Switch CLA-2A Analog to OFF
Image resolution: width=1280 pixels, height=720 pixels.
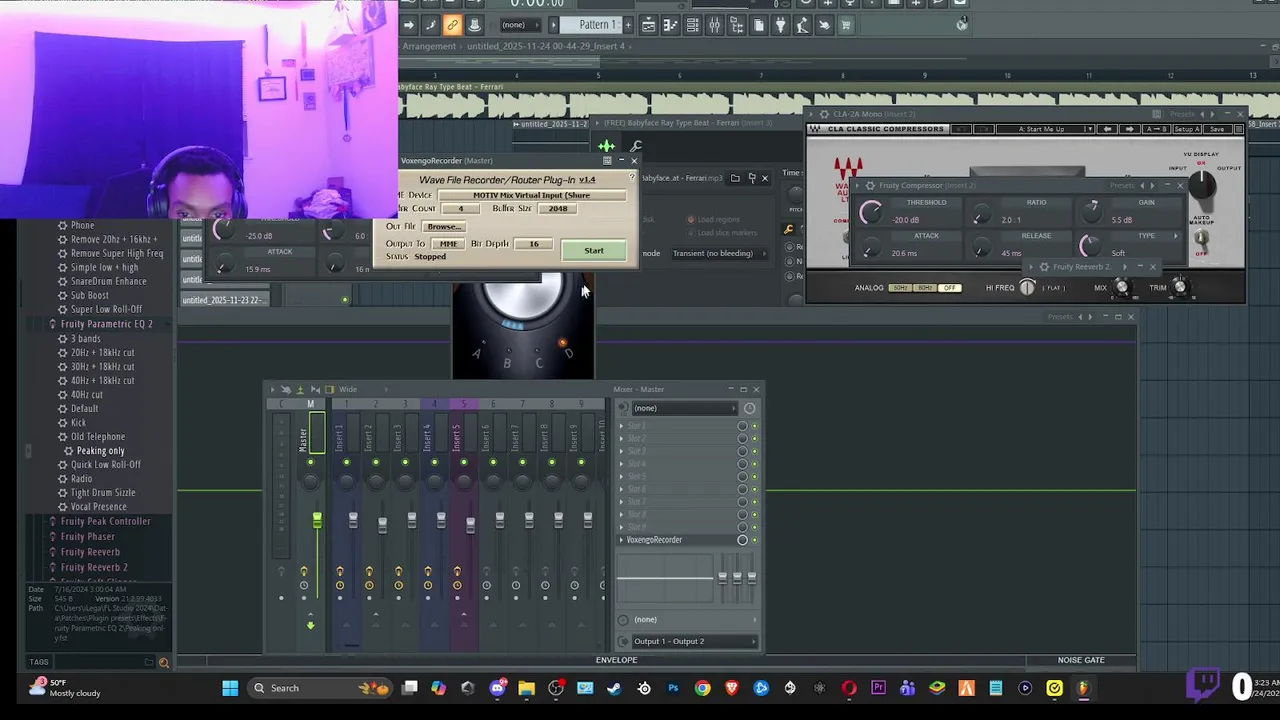pos(950,288)
